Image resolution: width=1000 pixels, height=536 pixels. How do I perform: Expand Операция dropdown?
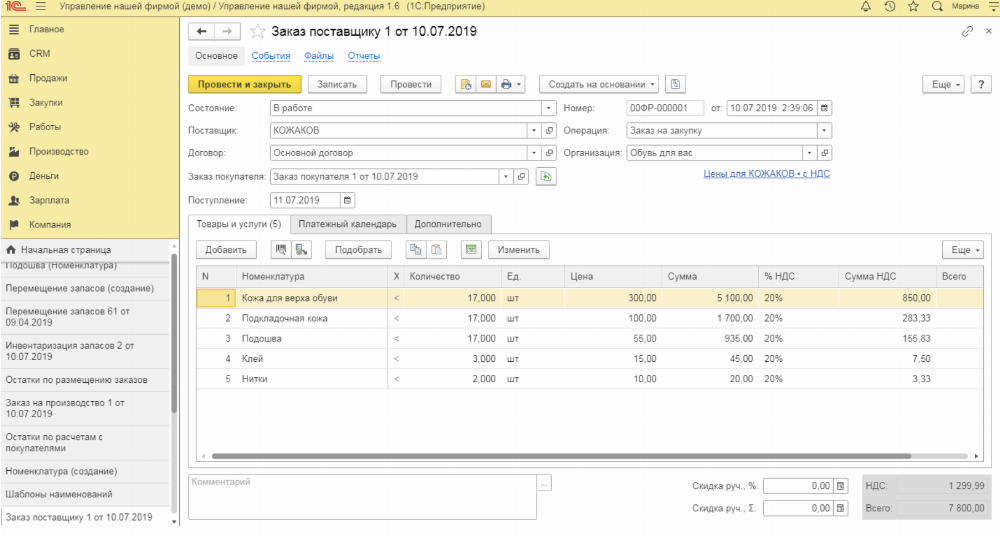point(825,131)
